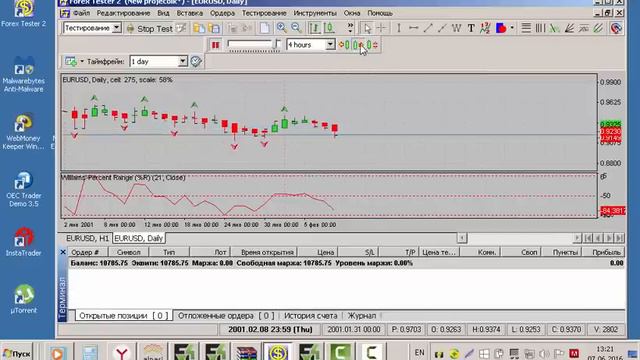The image size is (640, 360).
Task: Switch to the EURUSD, H1 chart tab
Action: 87,238
